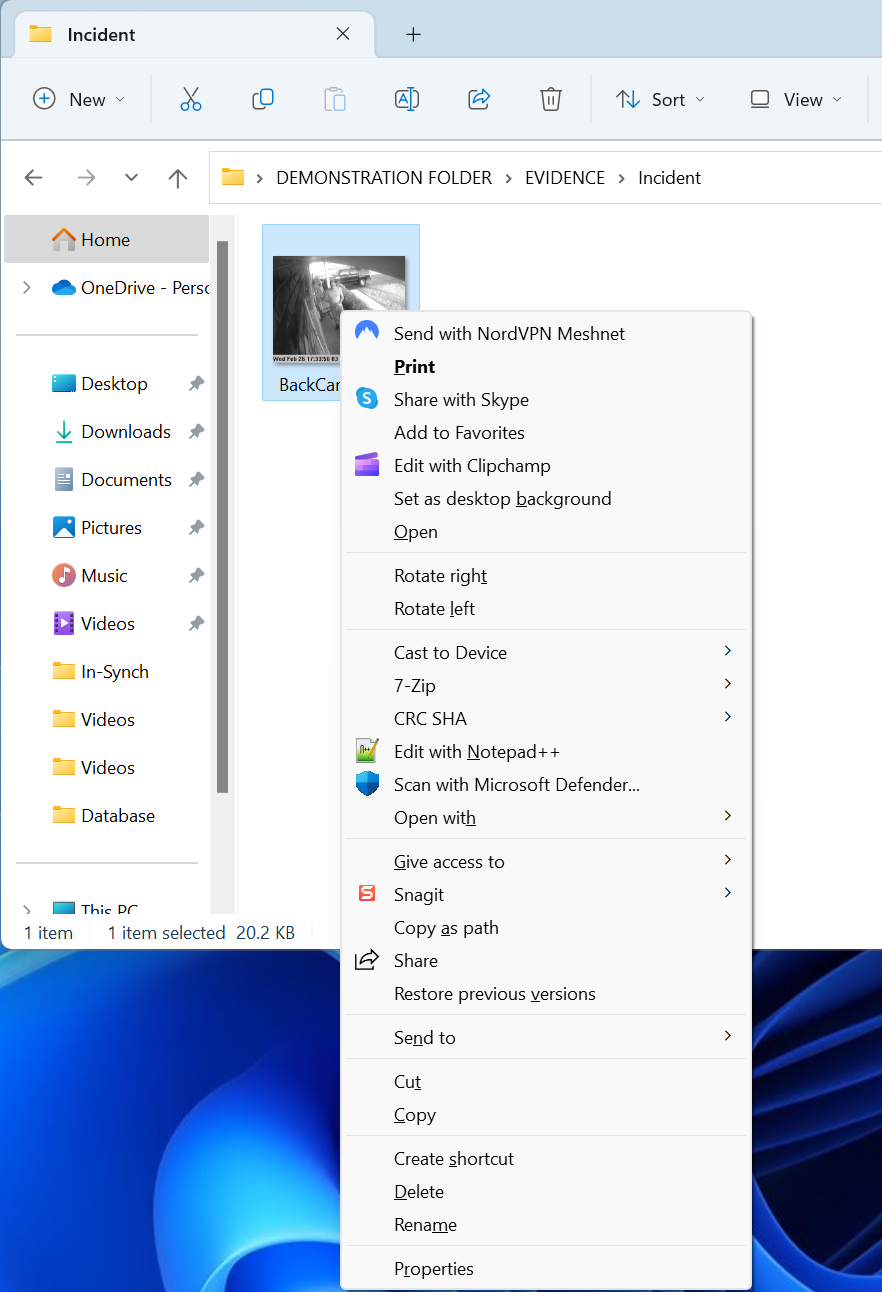This screenshot has width=882, height=1292.
Task: Click the Cut icon in the toolbar
Action: pos(191,99)
